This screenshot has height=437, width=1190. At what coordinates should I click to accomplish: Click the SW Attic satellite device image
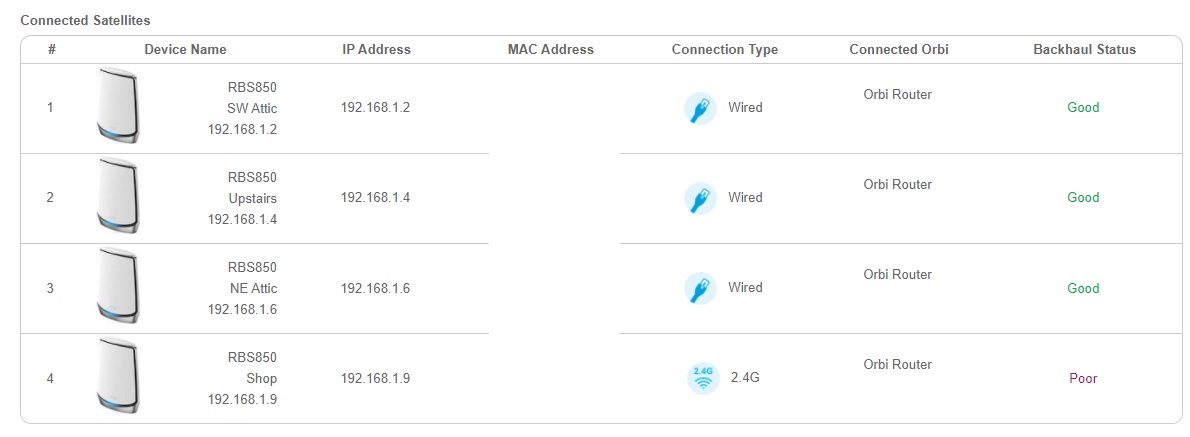point(118,107)
